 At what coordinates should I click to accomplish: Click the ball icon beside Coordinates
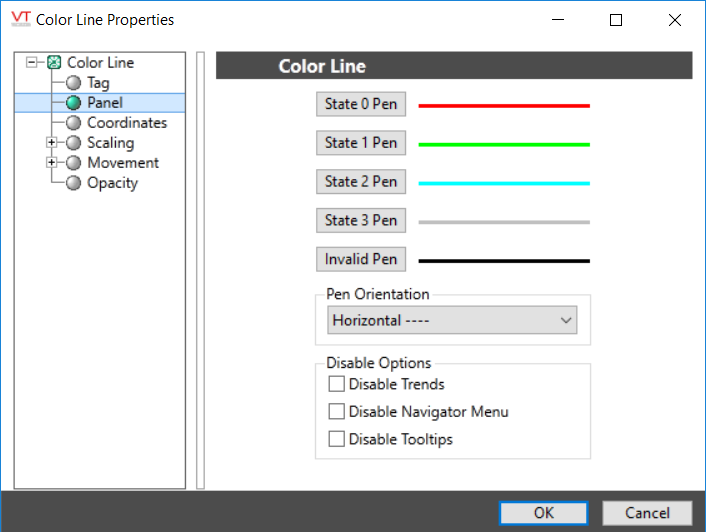(x=73, y=123)
